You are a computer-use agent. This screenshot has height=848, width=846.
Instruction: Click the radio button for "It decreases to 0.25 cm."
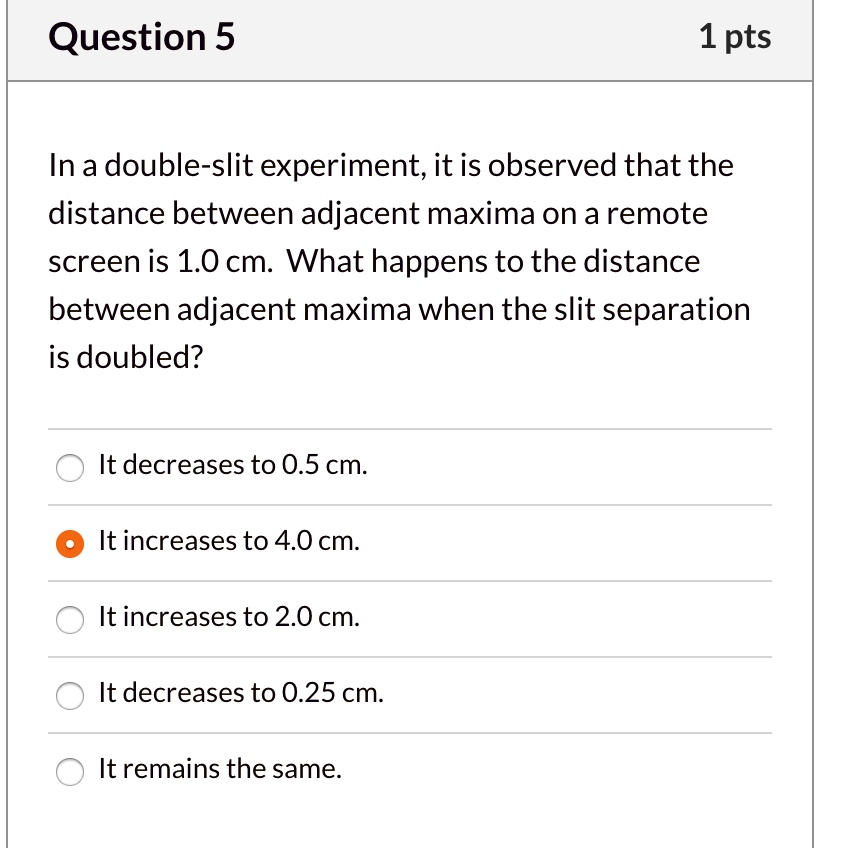click(x=69, y=695)
